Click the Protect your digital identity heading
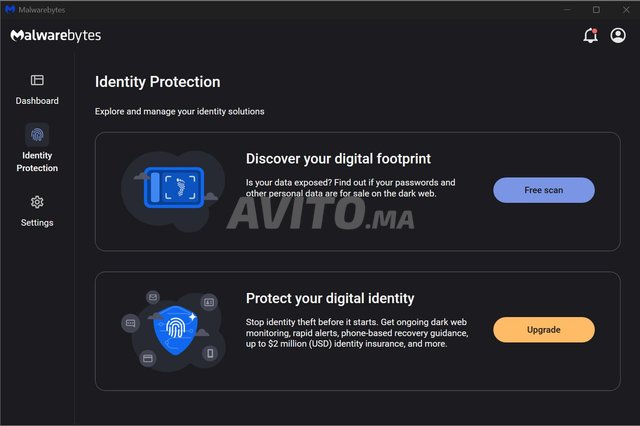 click(x=330, y=298)
